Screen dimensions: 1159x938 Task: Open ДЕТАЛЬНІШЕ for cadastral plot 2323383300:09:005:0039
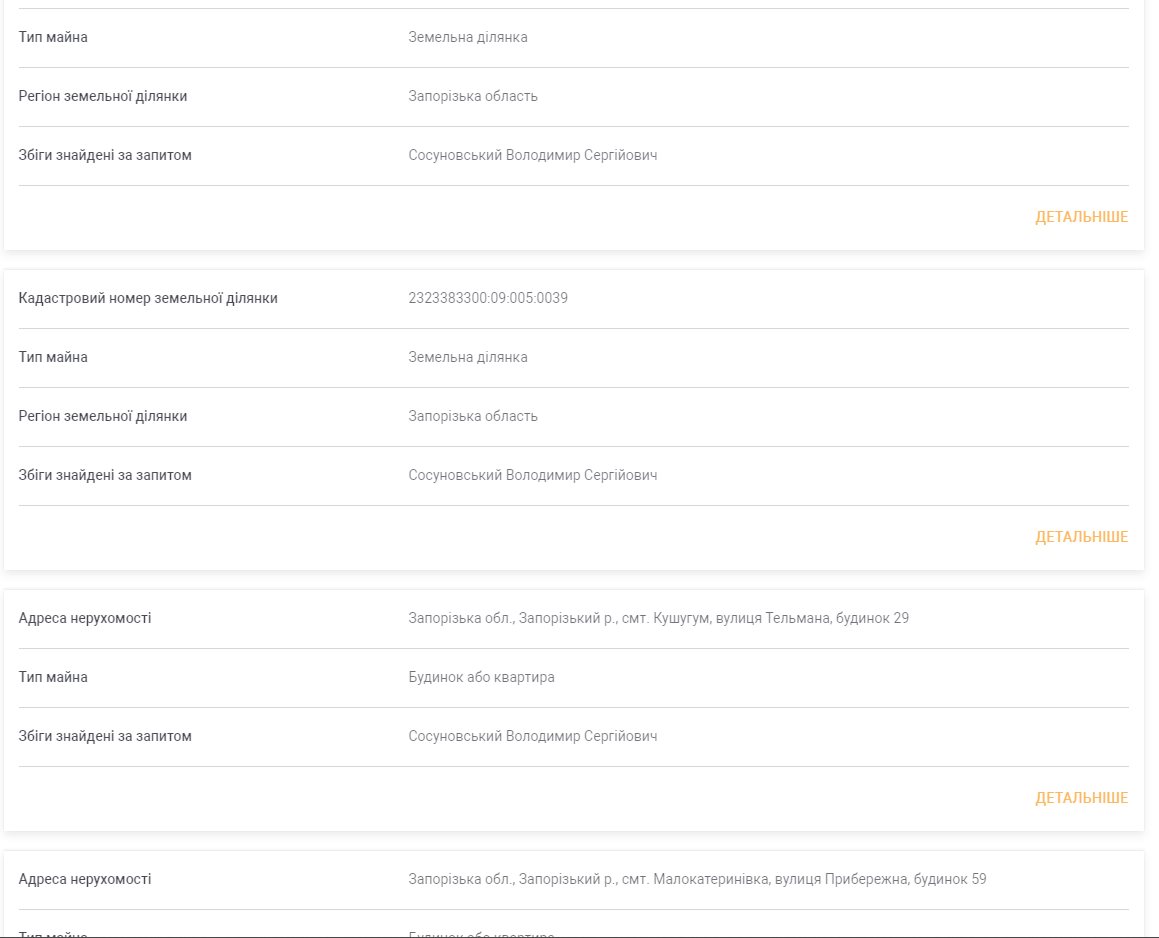coord(1081,537)
